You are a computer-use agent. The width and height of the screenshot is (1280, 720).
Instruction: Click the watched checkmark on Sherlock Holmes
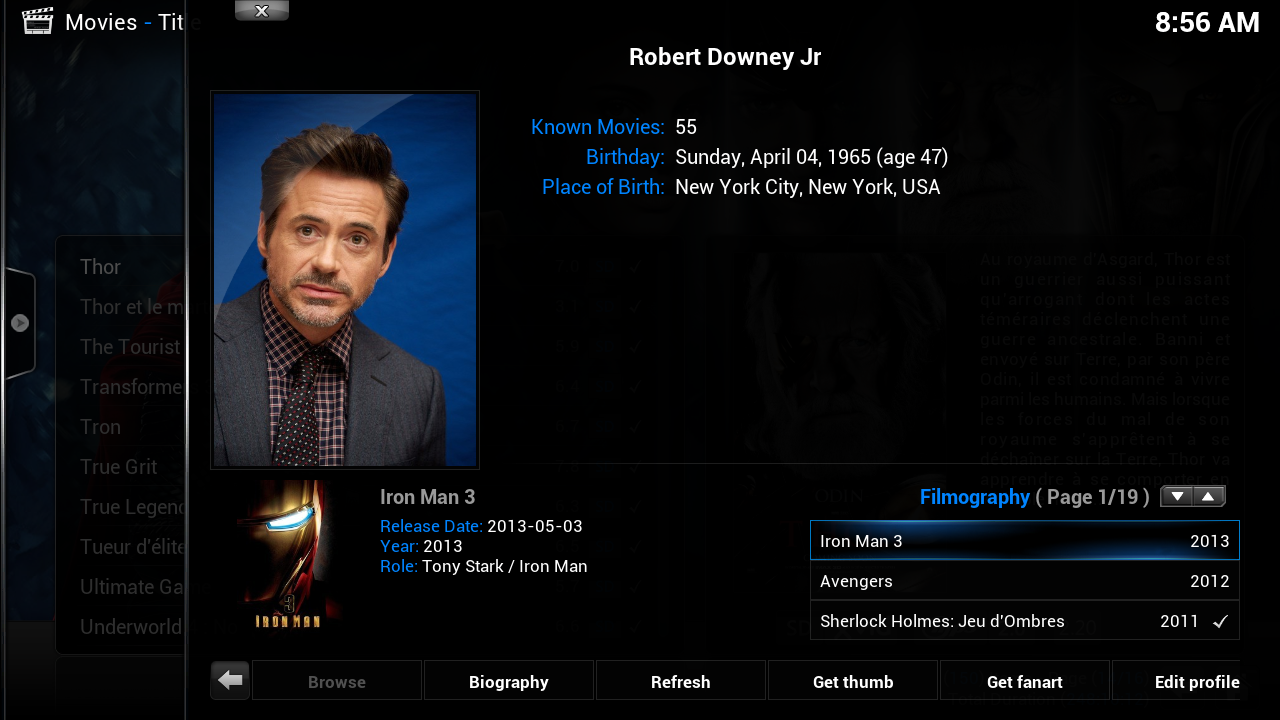pos(1220,621)
